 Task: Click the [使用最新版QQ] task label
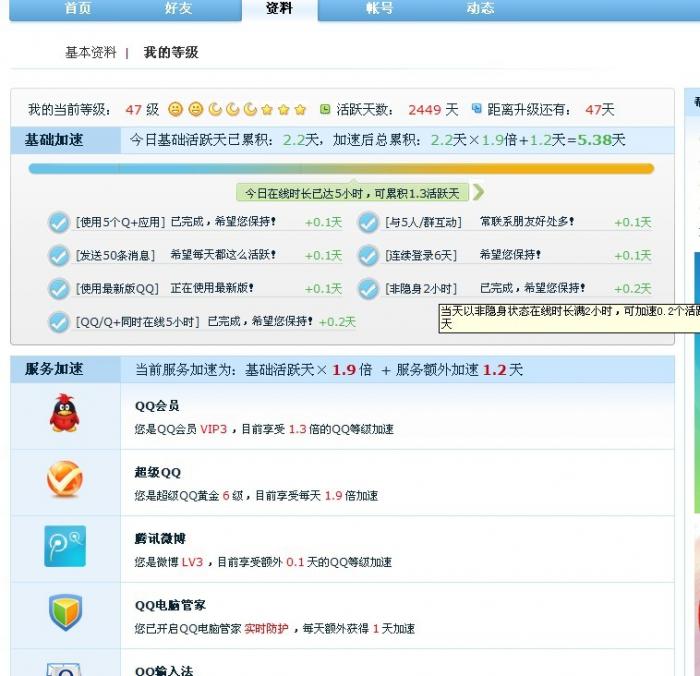(117, 288)
